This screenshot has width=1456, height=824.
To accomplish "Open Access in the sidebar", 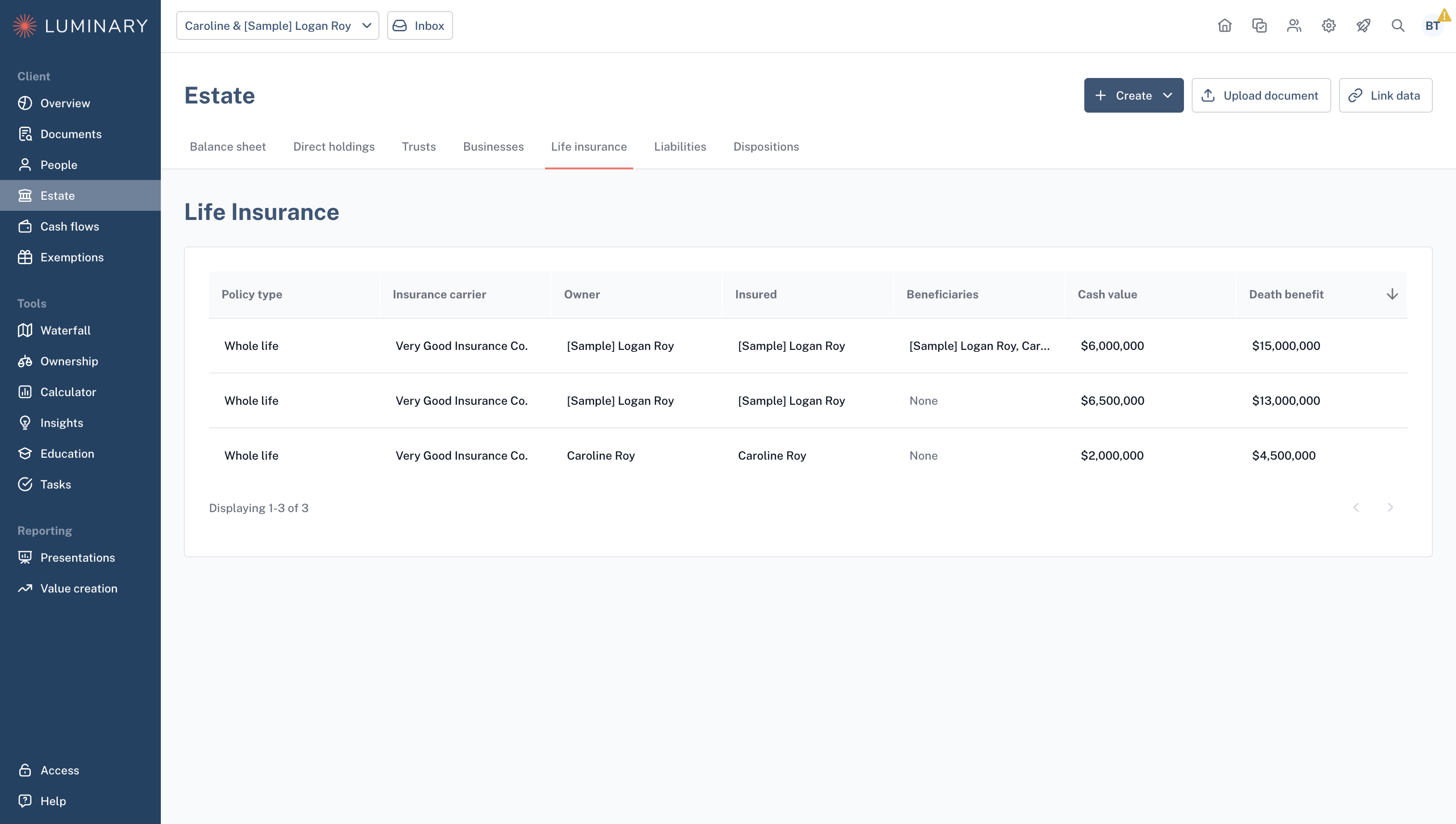I will 80,770.
